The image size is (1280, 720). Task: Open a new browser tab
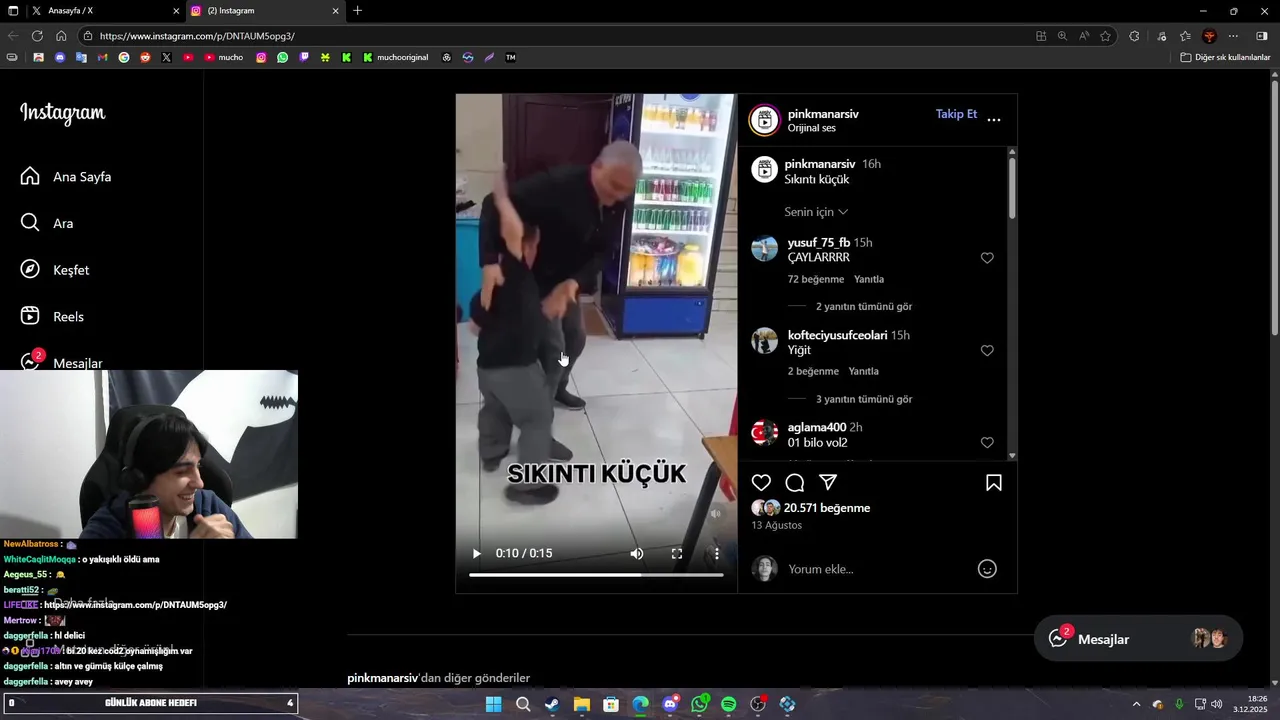pyautogui.click(x=358, y=11)
